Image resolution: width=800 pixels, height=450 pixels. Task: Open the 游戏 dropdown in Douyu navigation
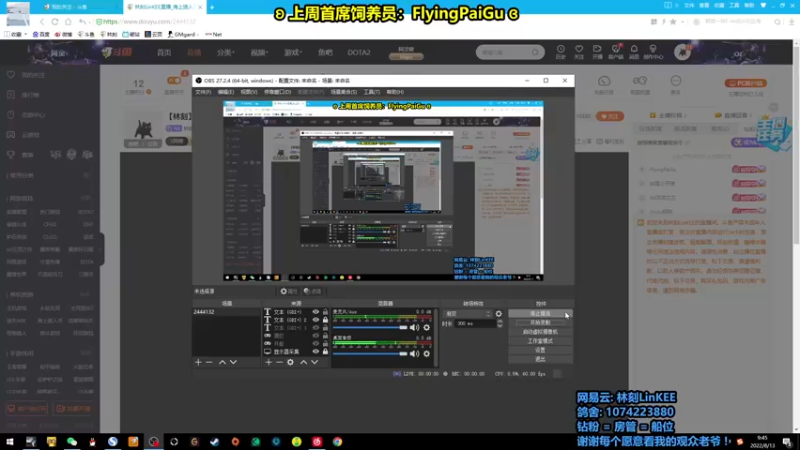point(293,53)
